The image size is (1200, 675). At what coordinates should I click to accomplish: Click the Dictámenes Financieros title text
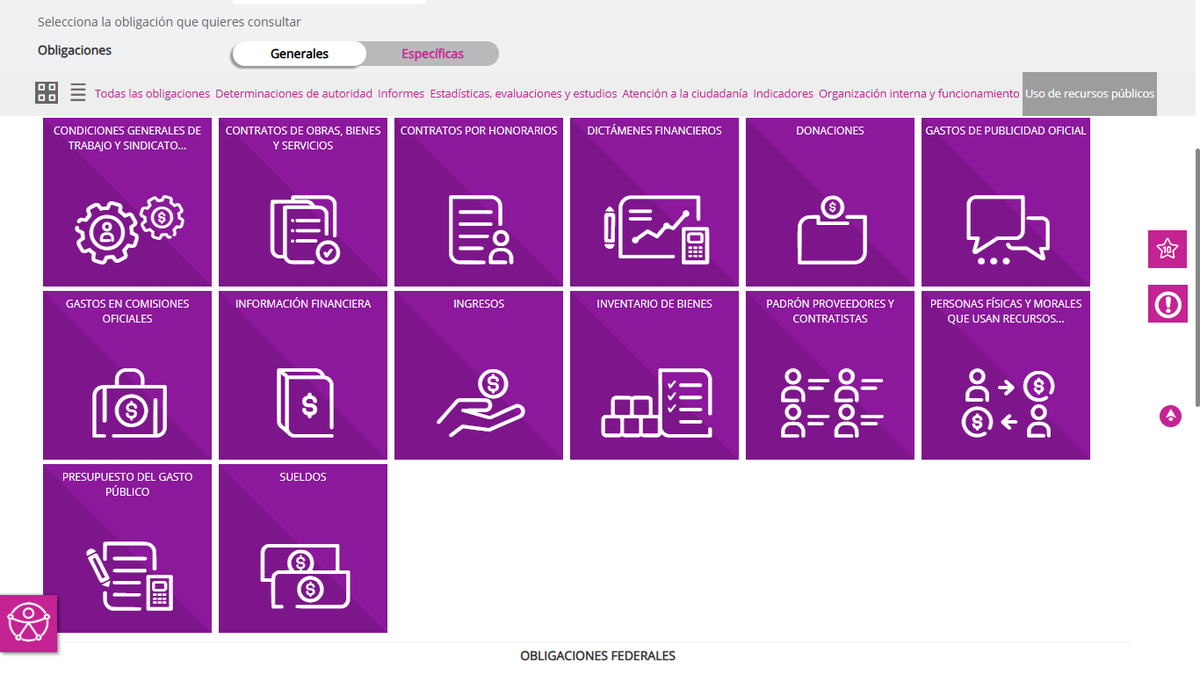coord(654,131)
